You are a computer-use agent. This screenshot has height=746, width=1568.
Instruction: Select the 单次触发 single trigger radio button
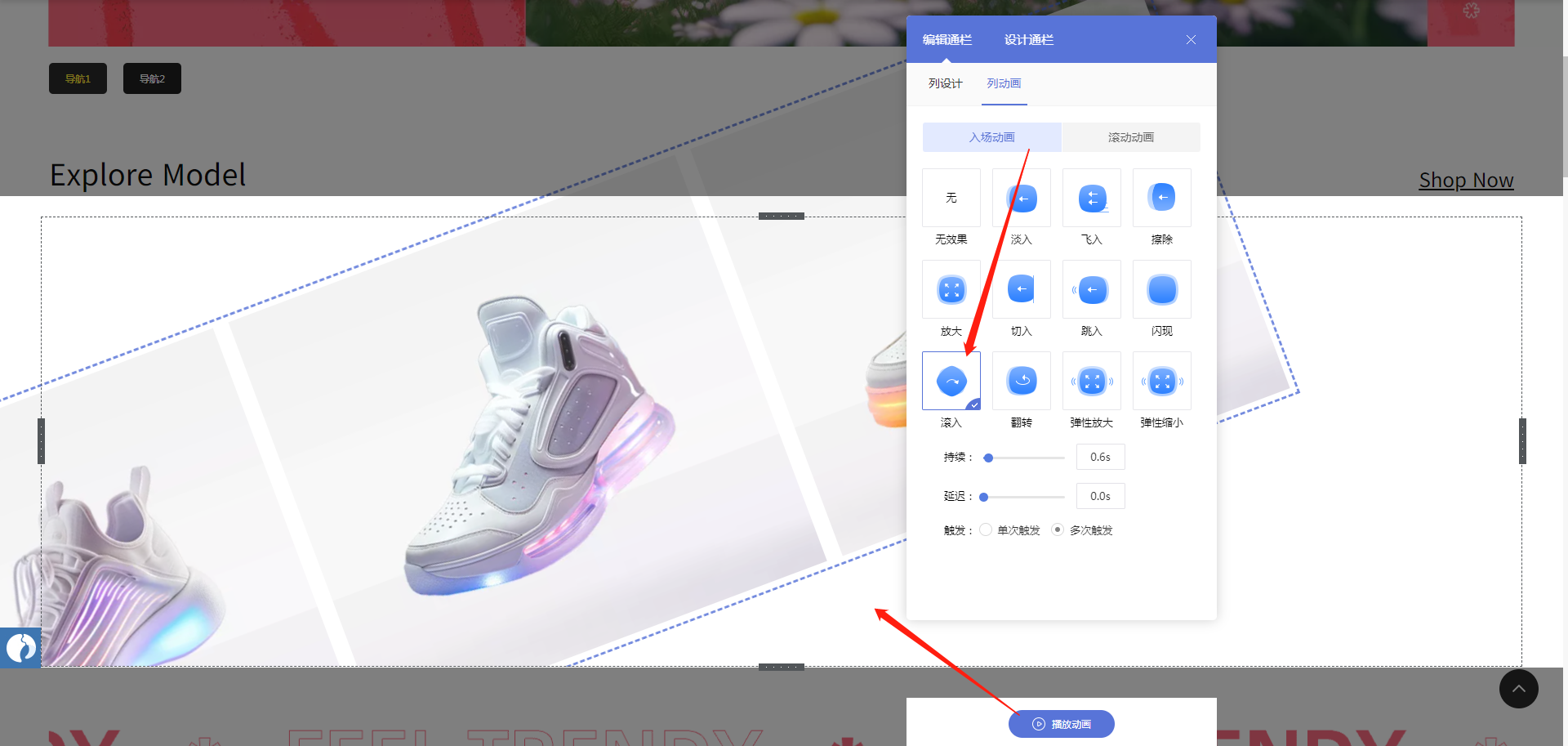pyautogui.click(x=986, y=529)
